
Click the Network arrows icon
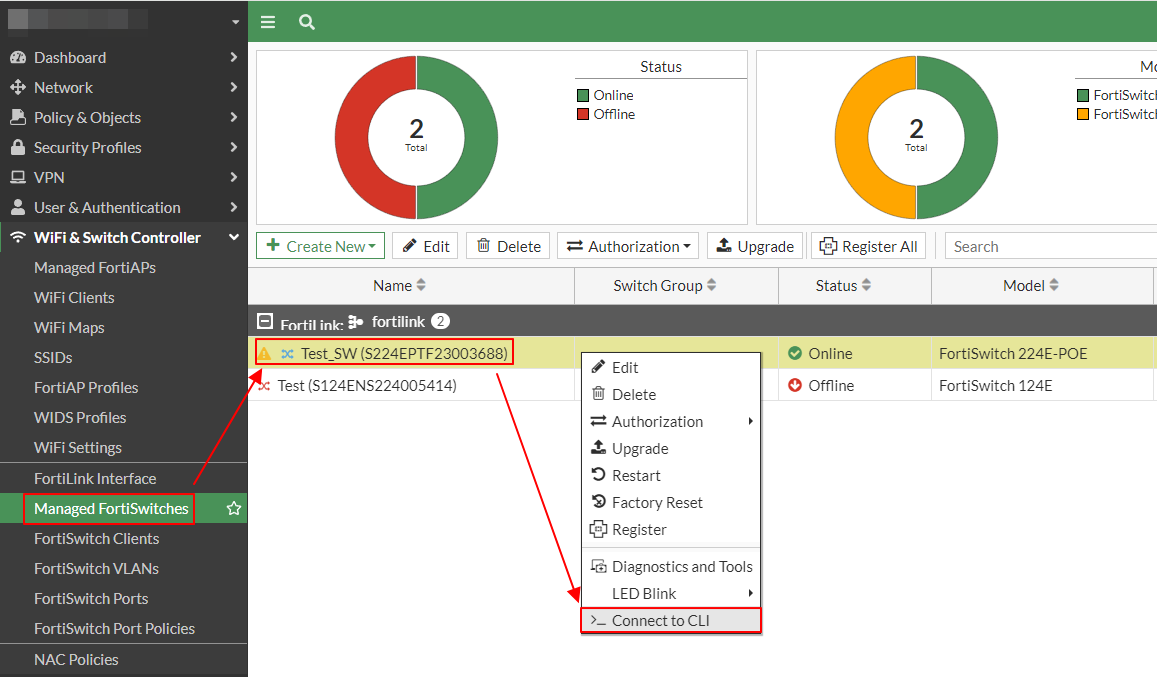click(x=18, y=87)
